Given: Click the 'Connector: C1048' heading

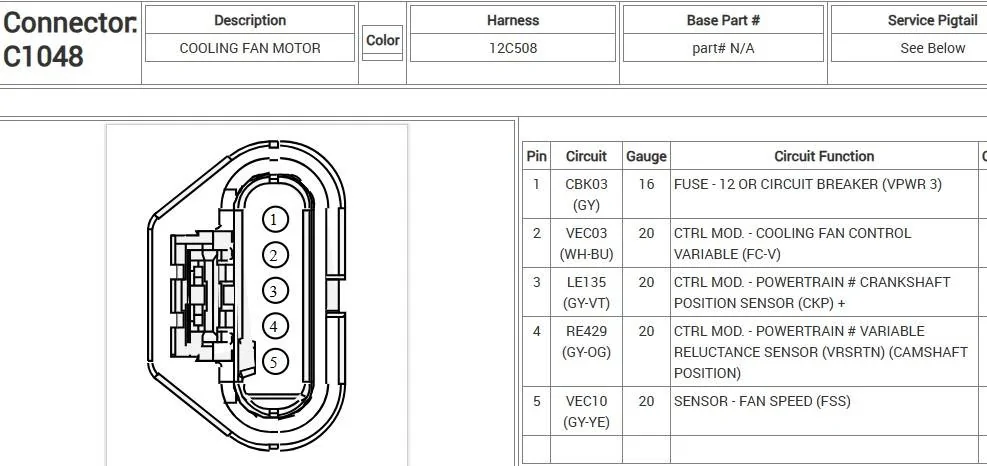Looking at the screenshot, I should click(70, 39).
